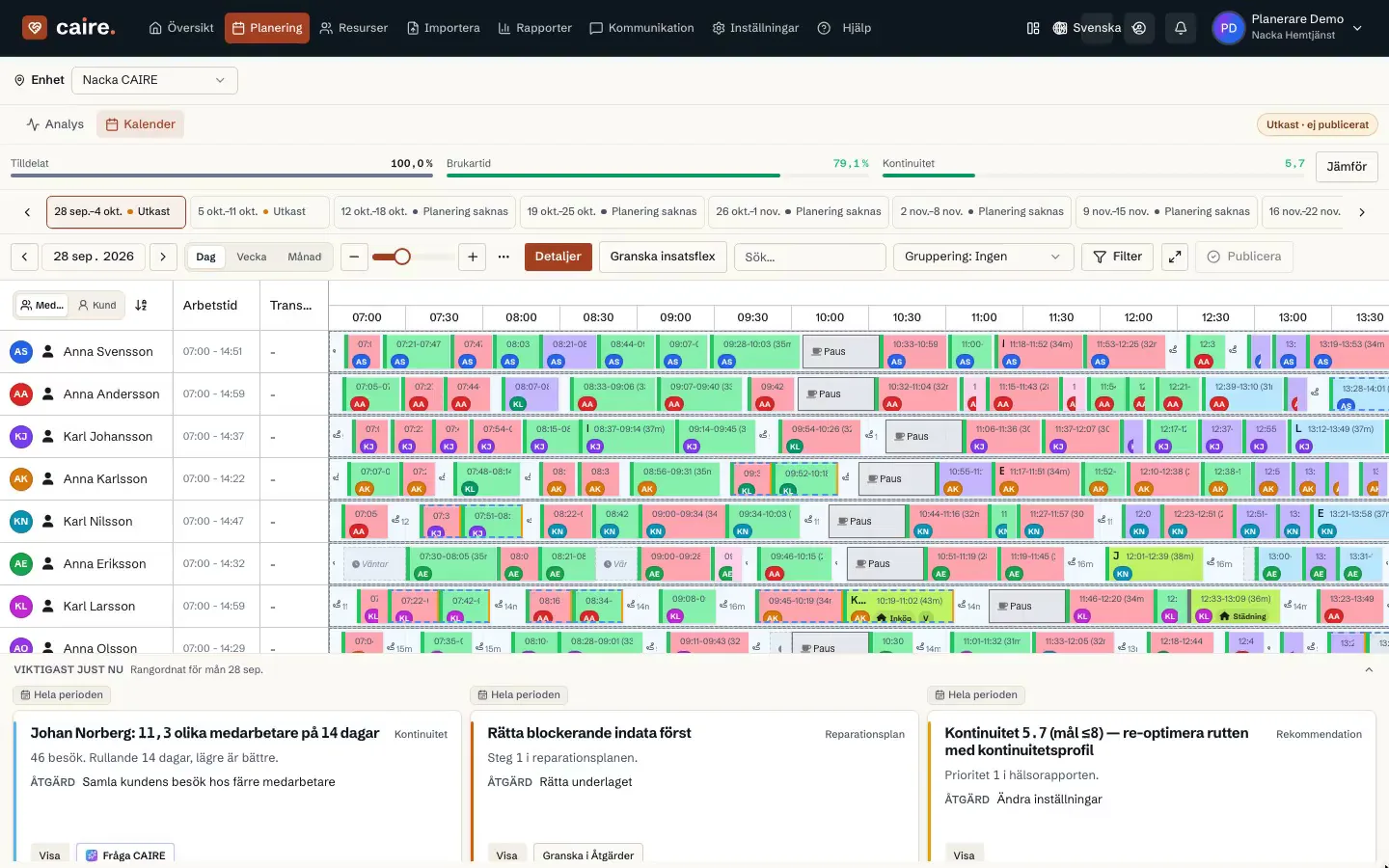Go to the next day arrow

163,257
